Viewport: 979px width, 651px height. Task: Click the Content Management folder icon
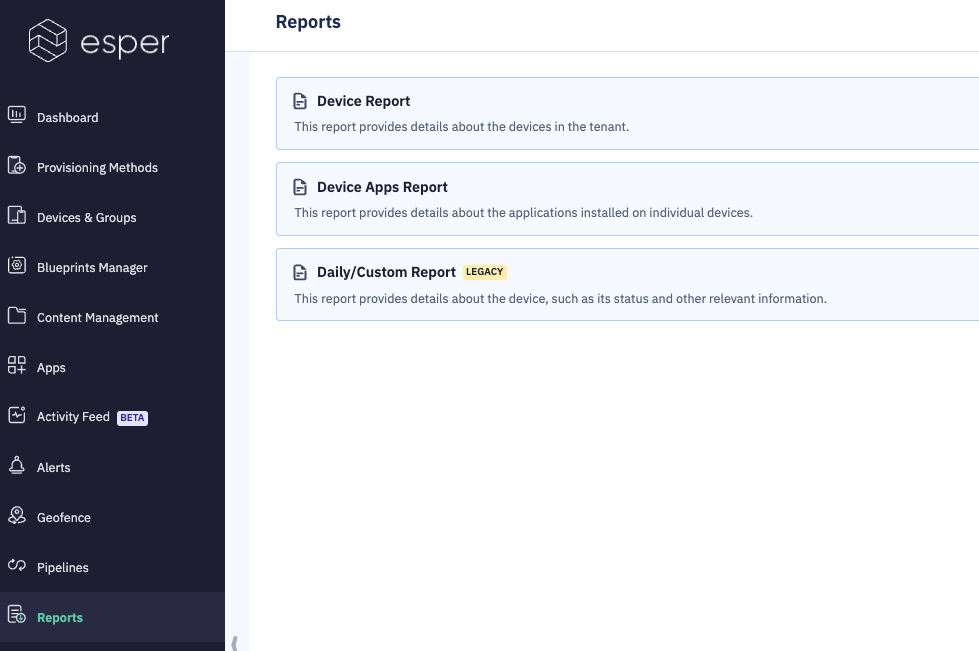pos(17,316)
